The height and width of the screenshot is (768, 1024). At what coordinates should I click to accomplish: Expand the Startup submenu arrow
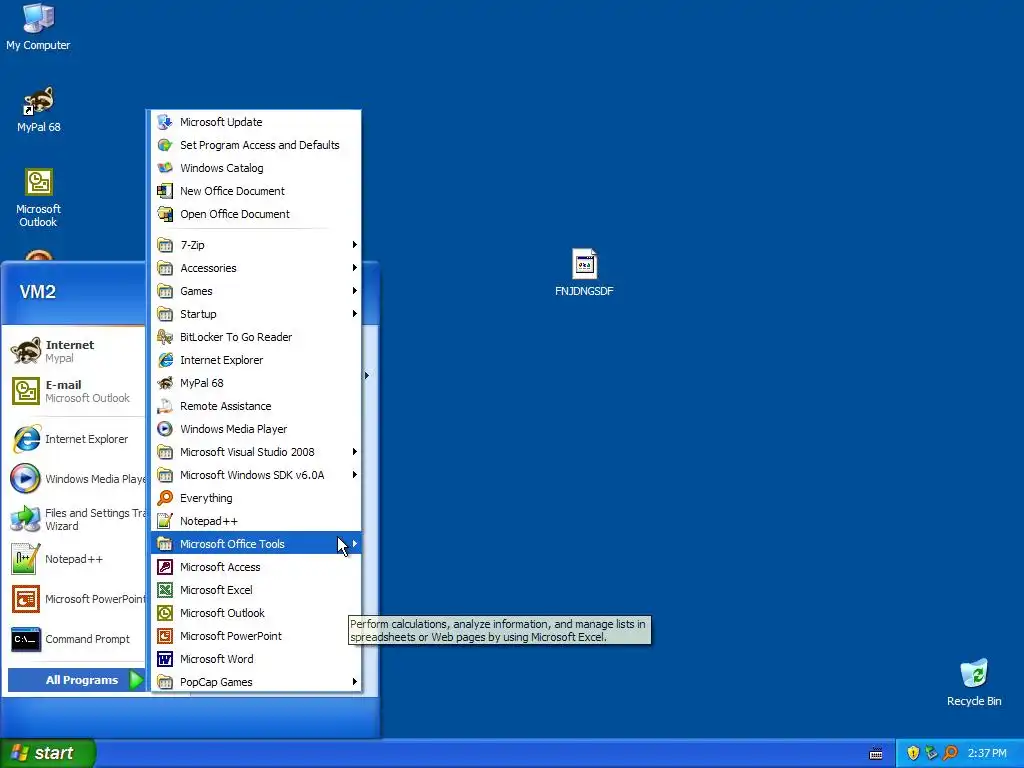(355, 313)
